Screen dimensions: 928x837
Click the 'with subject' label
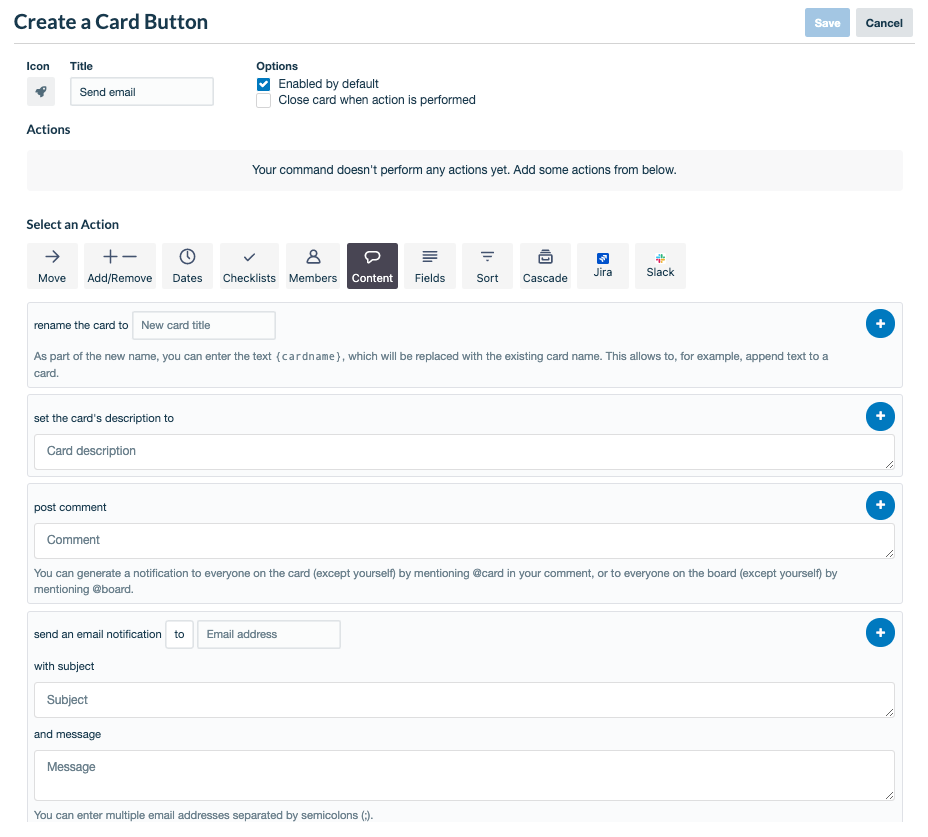[x=64, y=666]
